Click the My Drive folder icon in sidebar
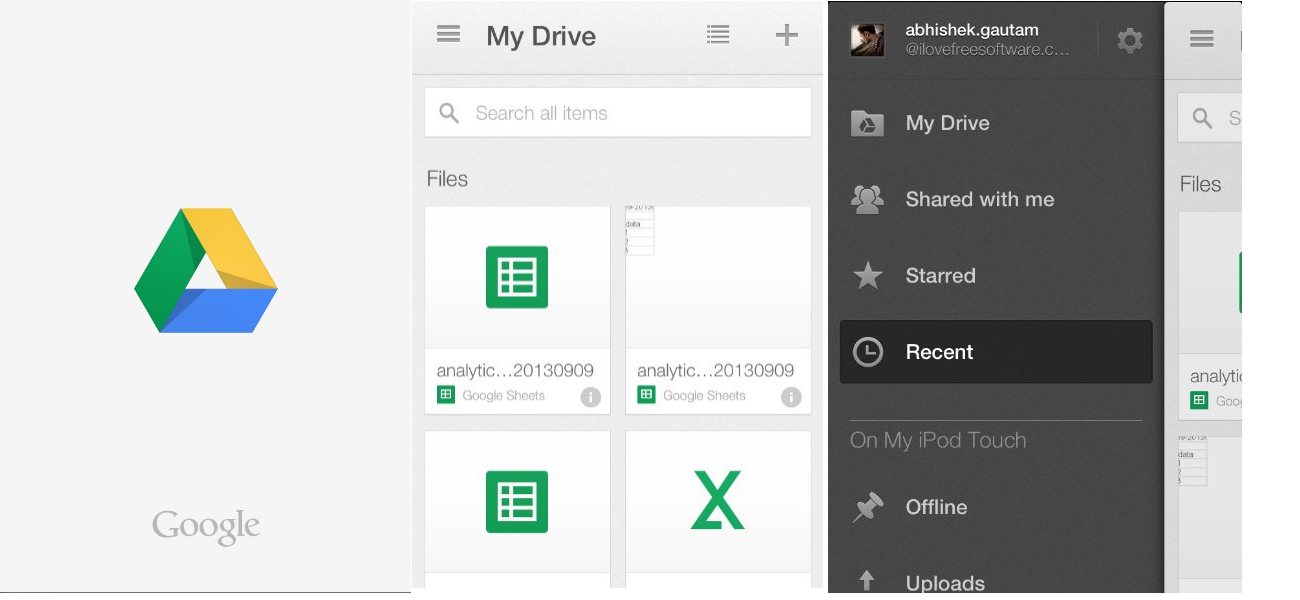 point(867,123)
